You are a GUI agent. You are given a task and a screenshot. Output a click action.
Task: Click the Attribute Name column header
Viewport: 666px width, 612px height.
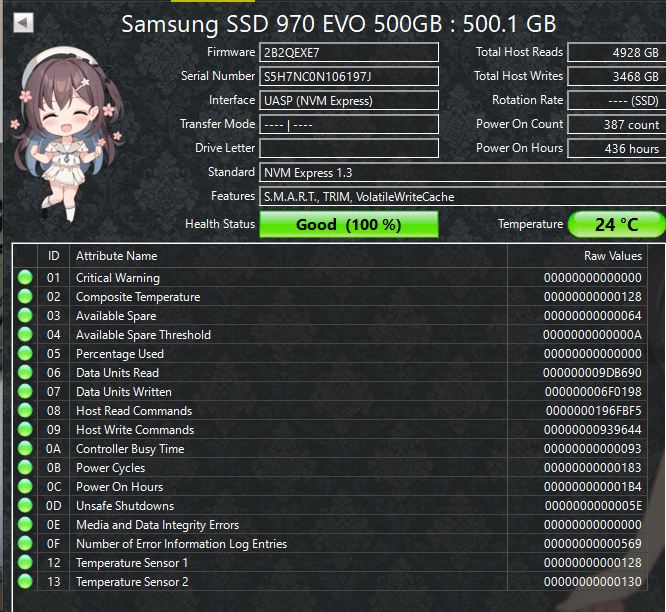coord(288,256)
